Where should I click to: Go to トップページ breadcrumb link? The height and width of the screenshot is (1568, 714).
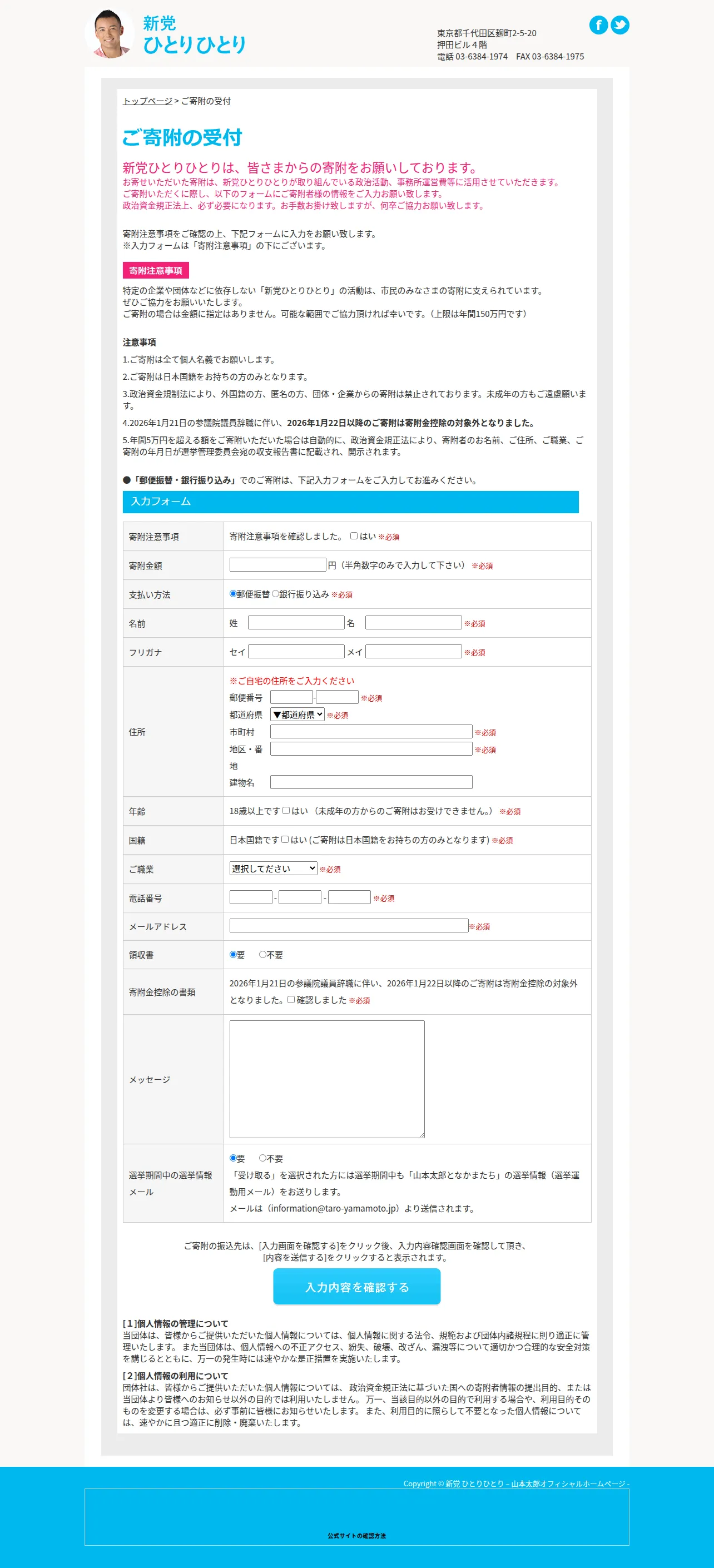point(147,101)
